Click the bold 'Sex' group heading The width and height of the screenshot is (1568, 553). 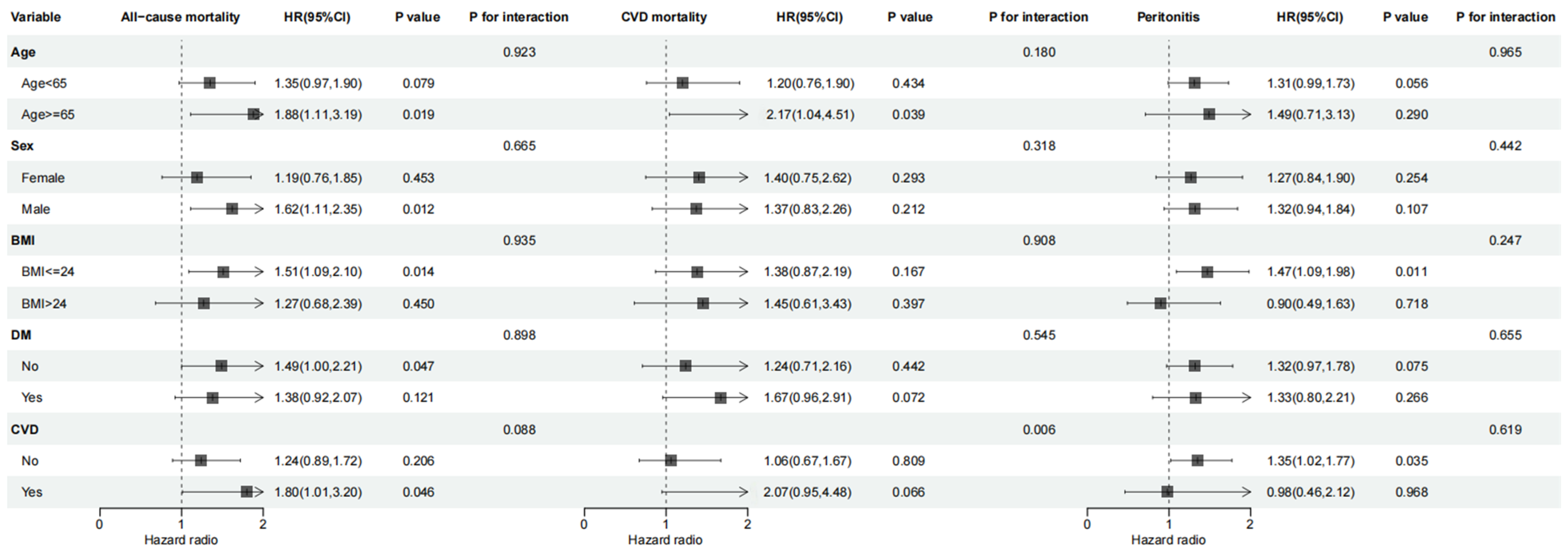coord(22,146)
